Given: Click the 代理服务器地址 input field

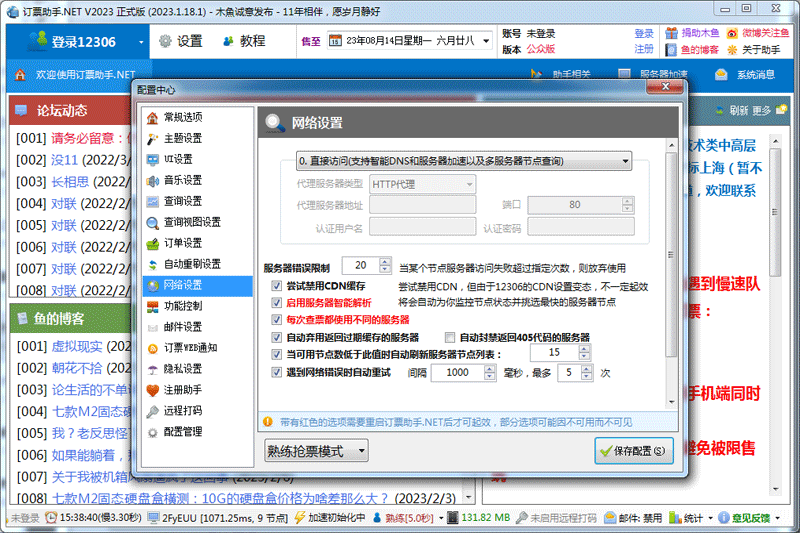Looking at the screenshot, I should (x=422, y=205).
